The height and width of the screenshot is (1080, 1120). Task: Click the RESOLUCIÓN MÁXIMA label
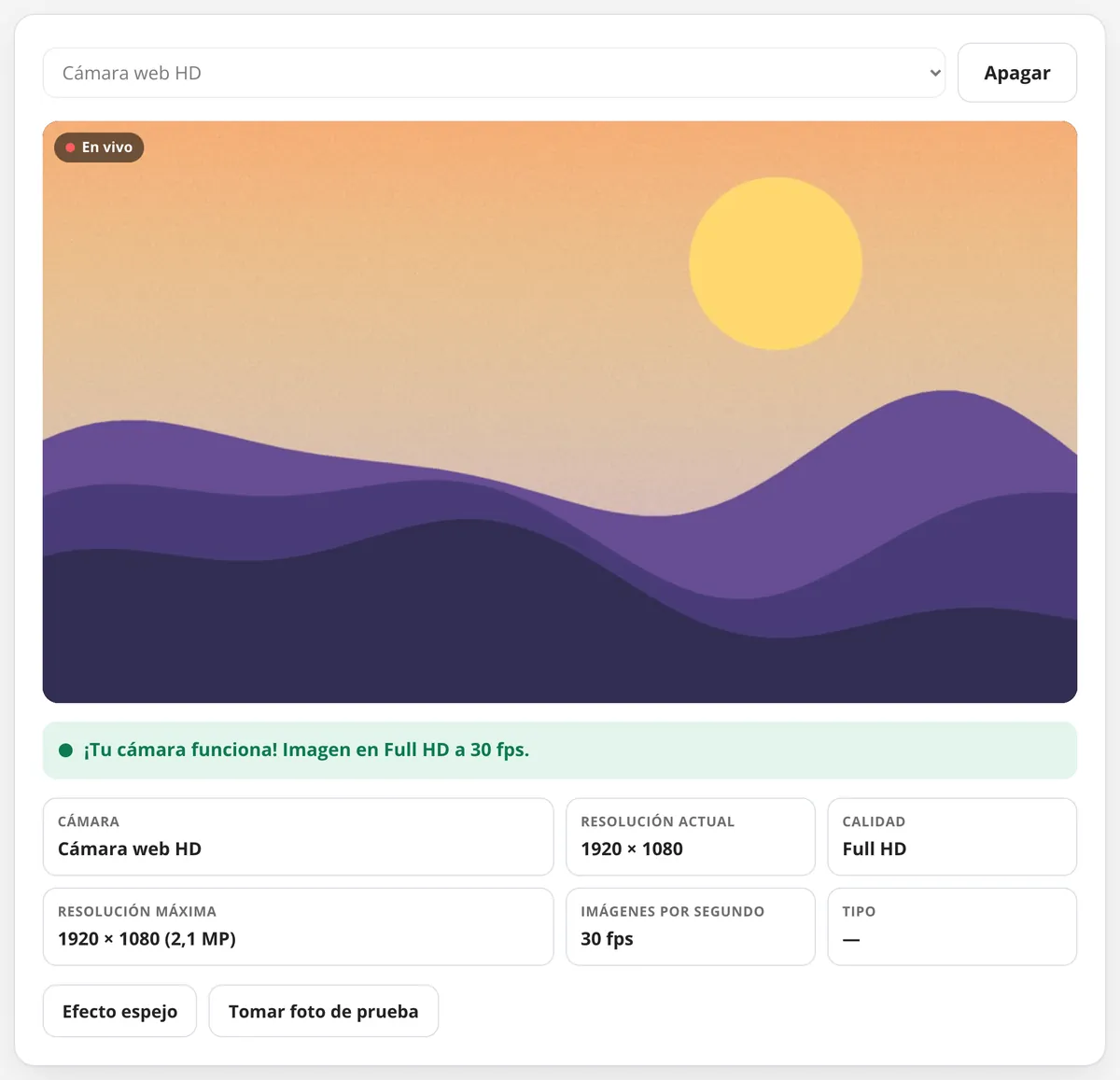tap(137, 911)
